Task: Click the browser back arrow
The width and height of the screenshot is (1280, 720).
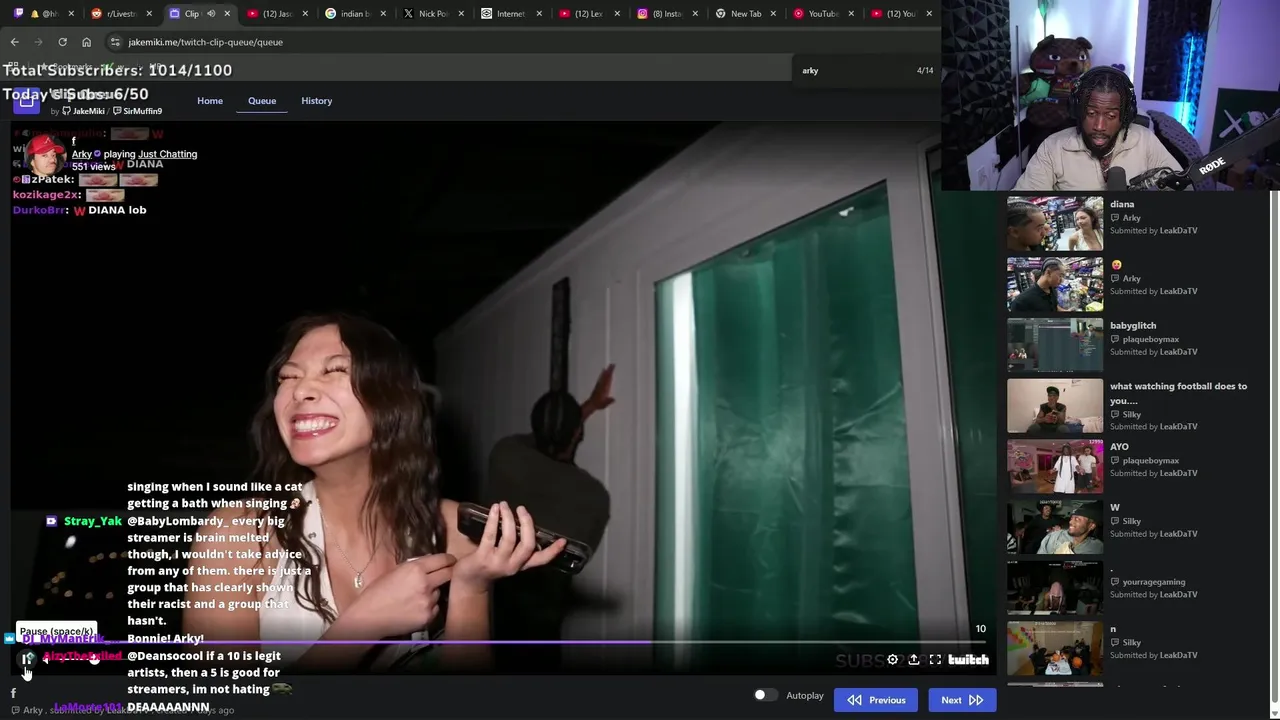Action: pos(14,42)
